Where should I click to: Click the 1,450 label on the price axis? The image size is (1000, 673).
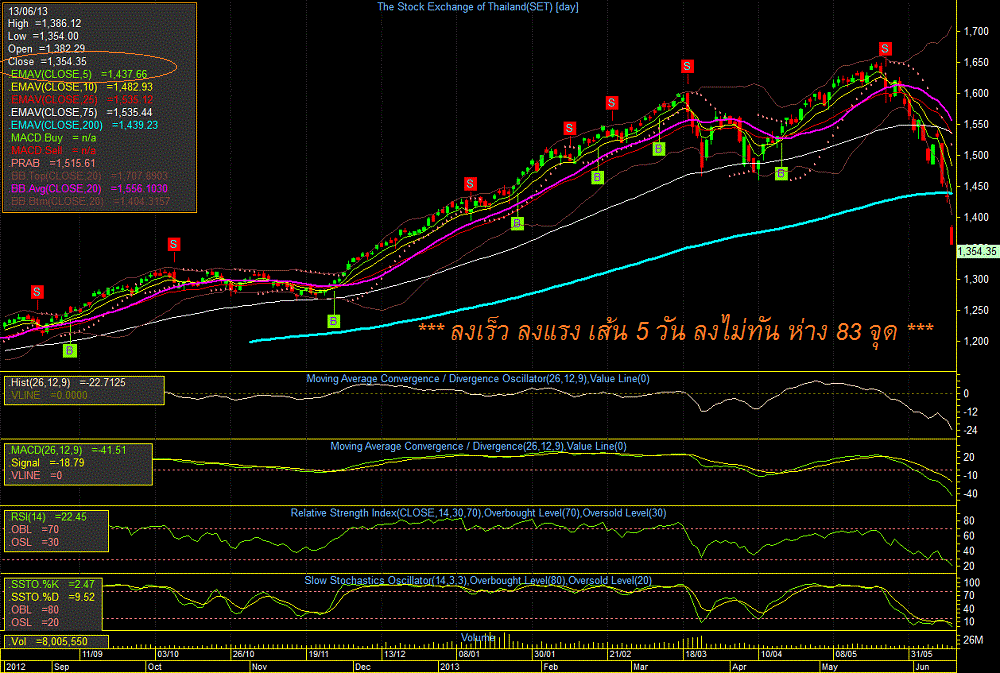coord(976,186)
